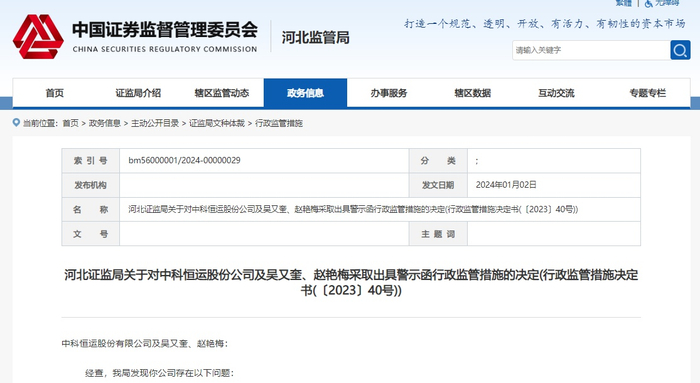700x383 pixels.
Task: Click the 主题词 label cell
Action: pyautogui.click(x=438, y=234)
